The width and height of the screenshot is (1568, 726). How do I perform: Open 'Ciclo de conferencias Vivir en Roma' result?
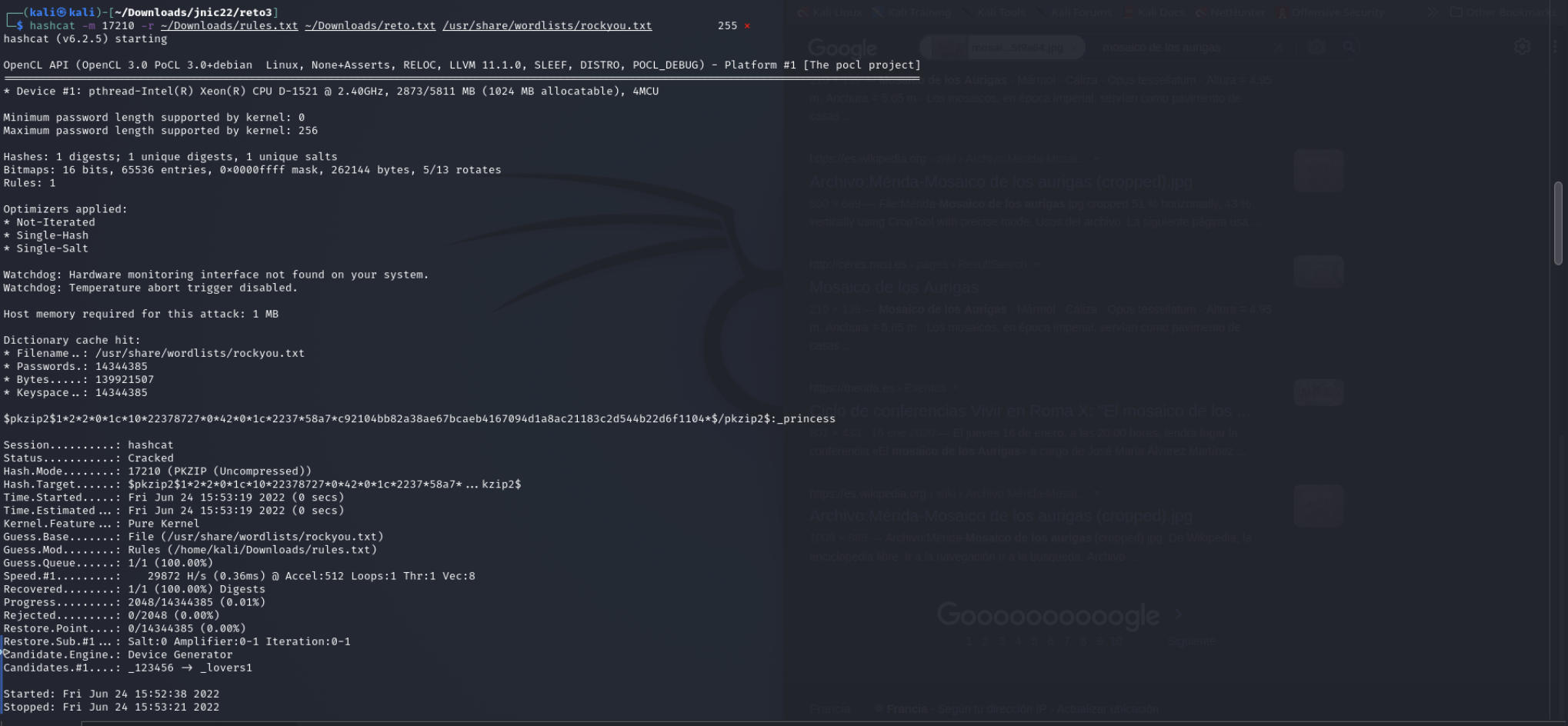(x=1031, y=411)
